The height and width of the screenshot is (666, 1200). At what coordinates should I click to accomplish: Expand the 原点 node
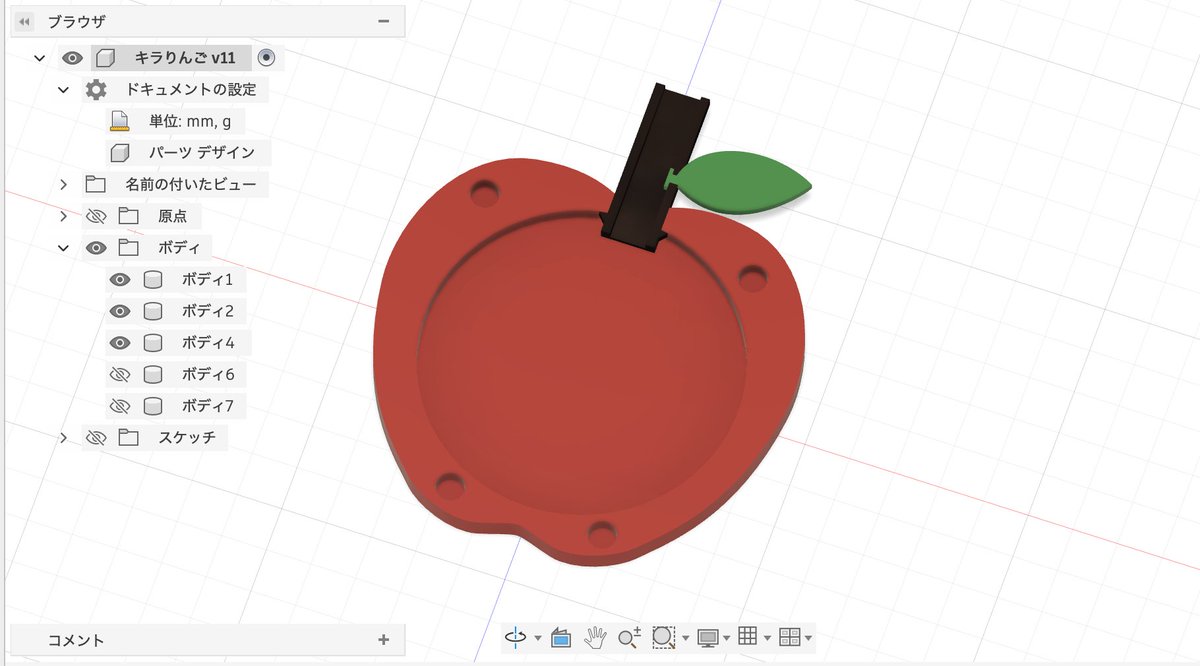coord(63,216)
